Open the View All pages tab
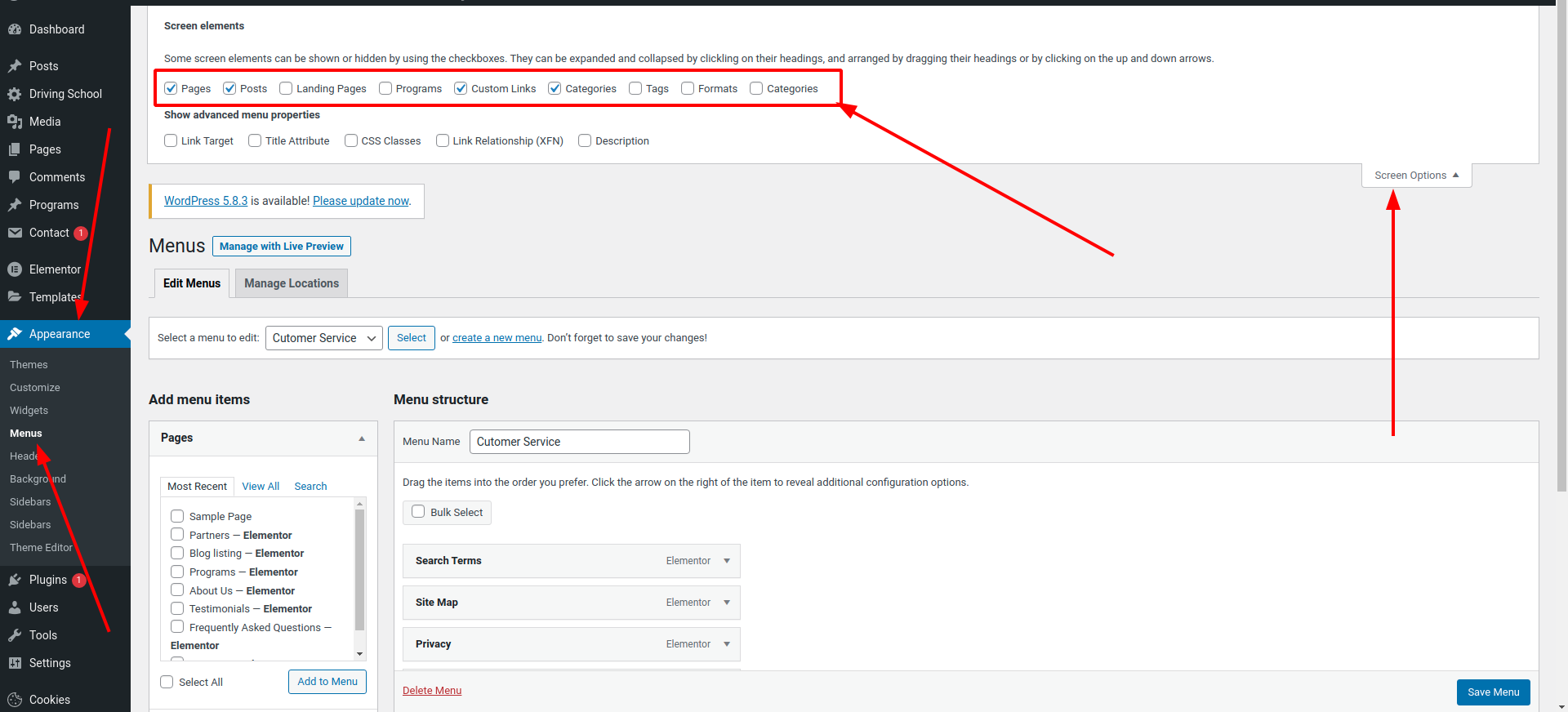This screenshot has height=712, width=1568. [261, 486]
